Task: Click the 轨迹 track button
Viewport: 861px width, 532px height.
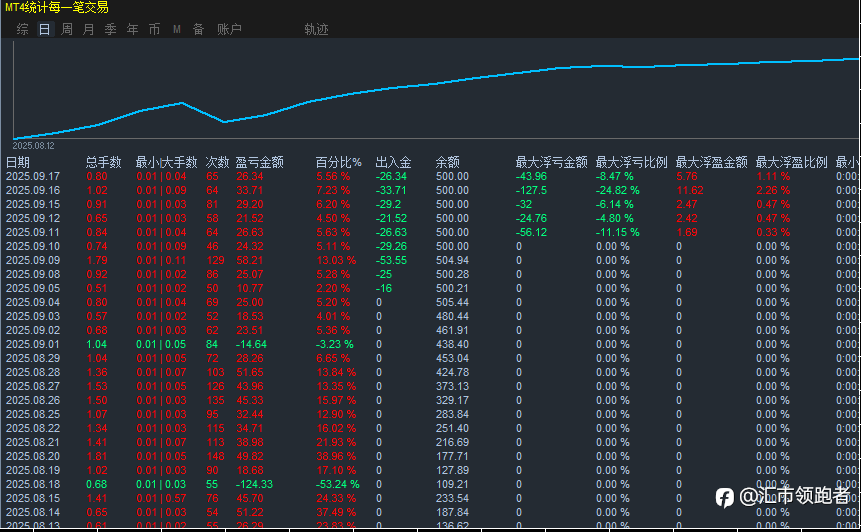Action: (x=316, y=29)
